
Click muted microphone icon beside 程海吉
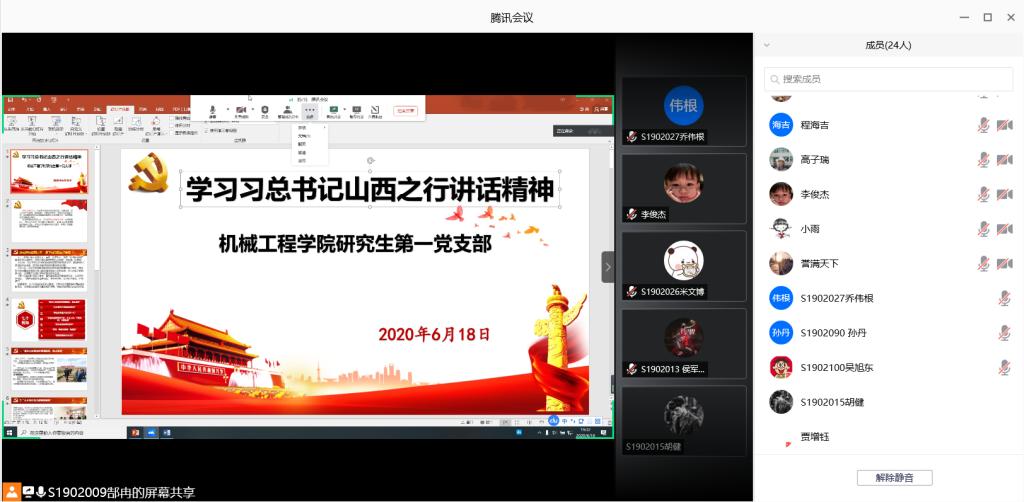click(983, 125)
